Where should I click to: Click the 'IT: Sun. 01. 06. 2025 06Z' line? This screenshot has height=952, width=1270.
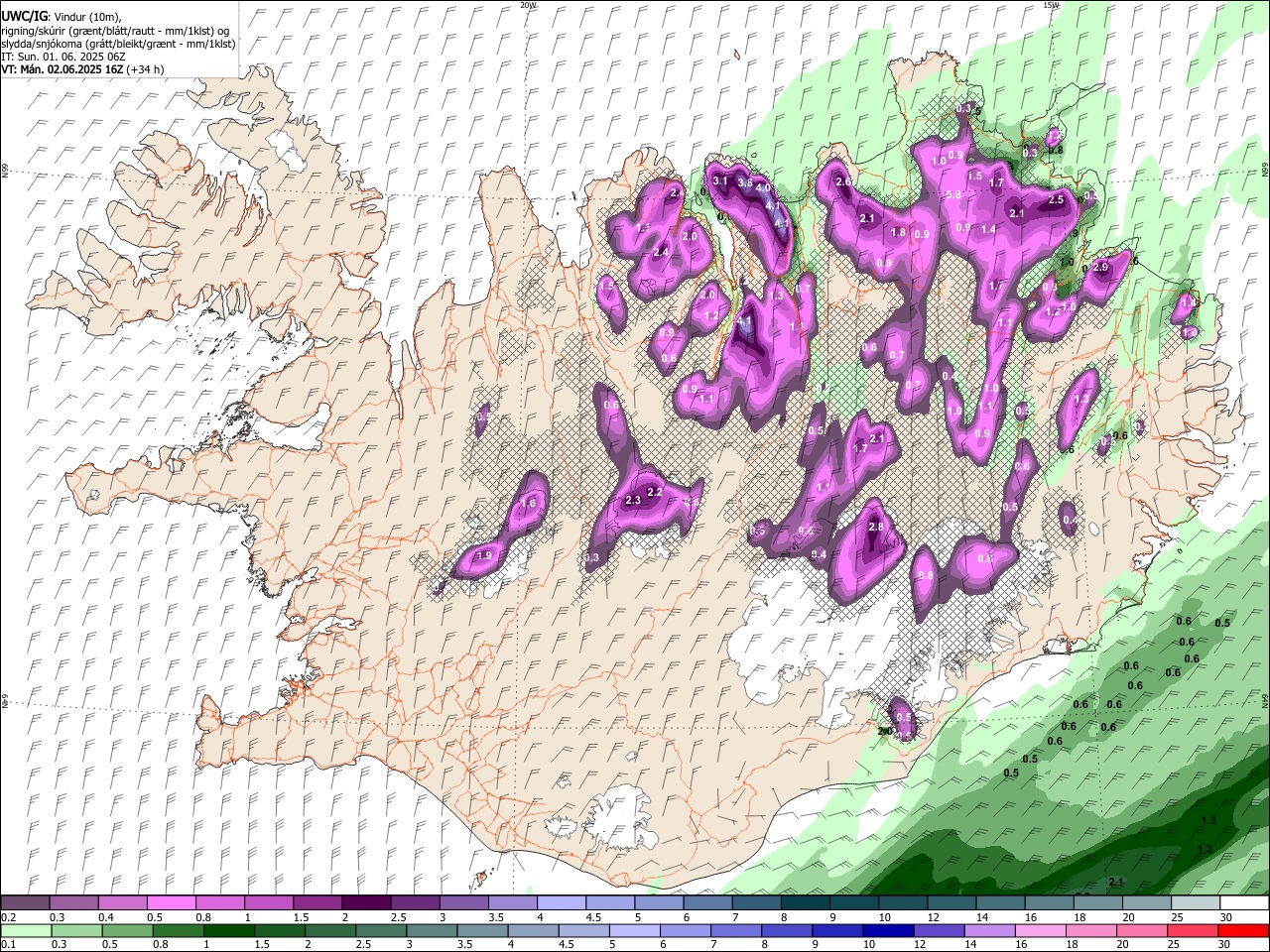(x=63, y=57)
